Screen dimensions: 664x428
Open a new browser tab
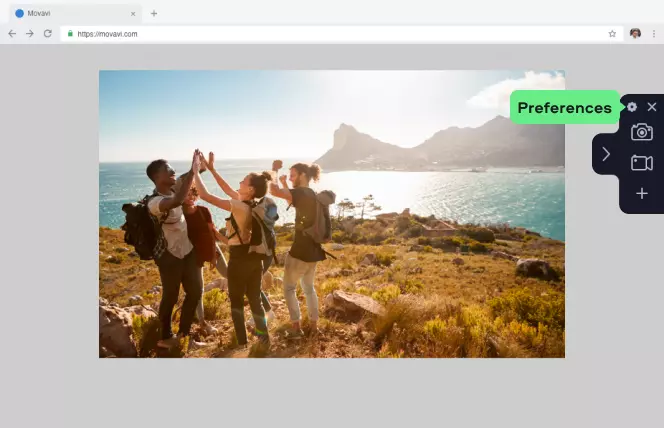(x=154, y=14)
